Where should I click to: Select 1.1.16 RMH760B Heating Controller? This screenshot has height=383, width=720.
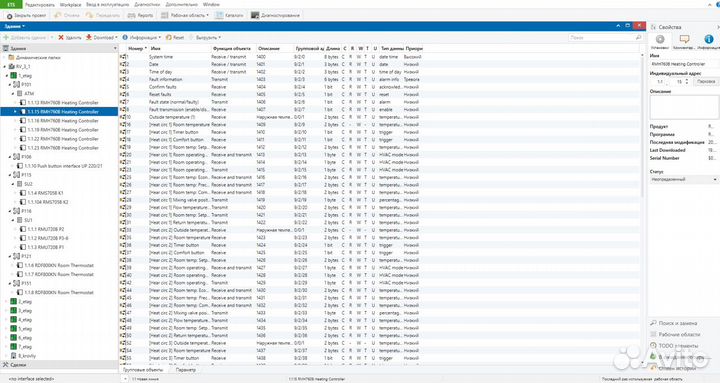(x=63, y=121)
